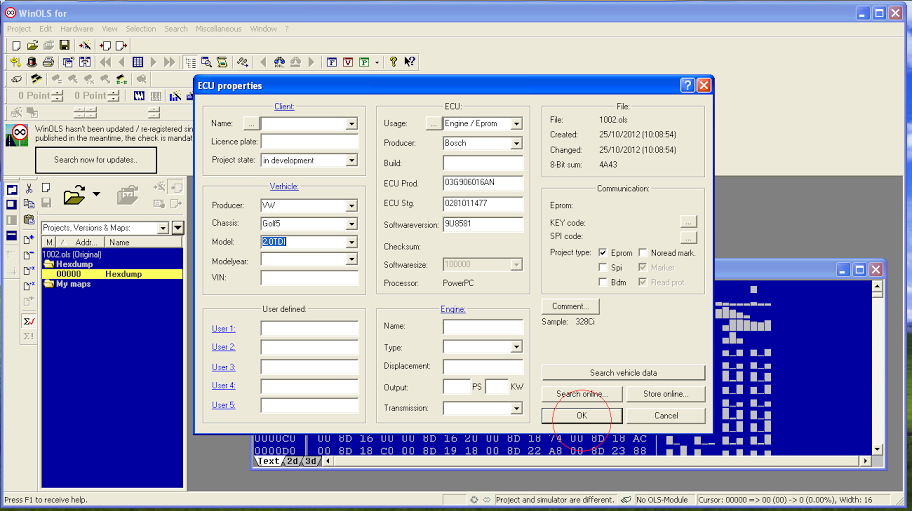Click the Store online... button
Screen dimensions: 912x511
coord(666,394)
